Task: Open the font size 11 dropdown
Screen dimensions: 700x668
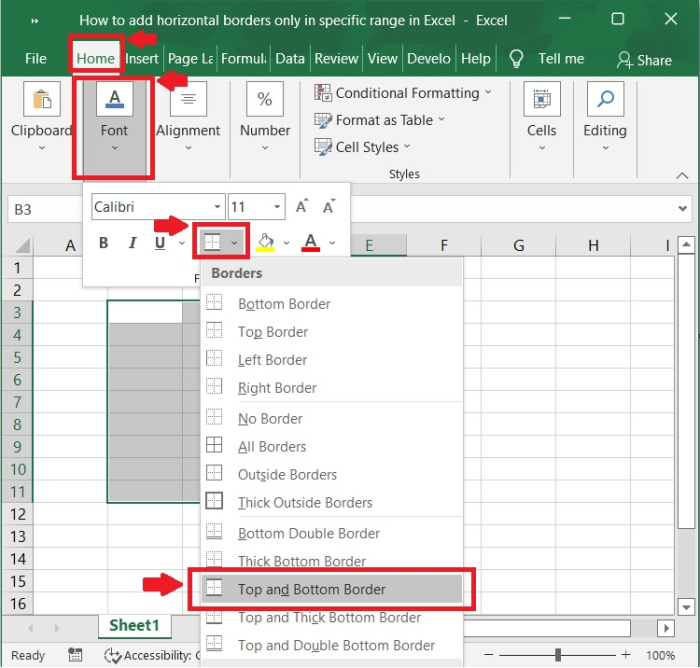Action: coord(277,207)
